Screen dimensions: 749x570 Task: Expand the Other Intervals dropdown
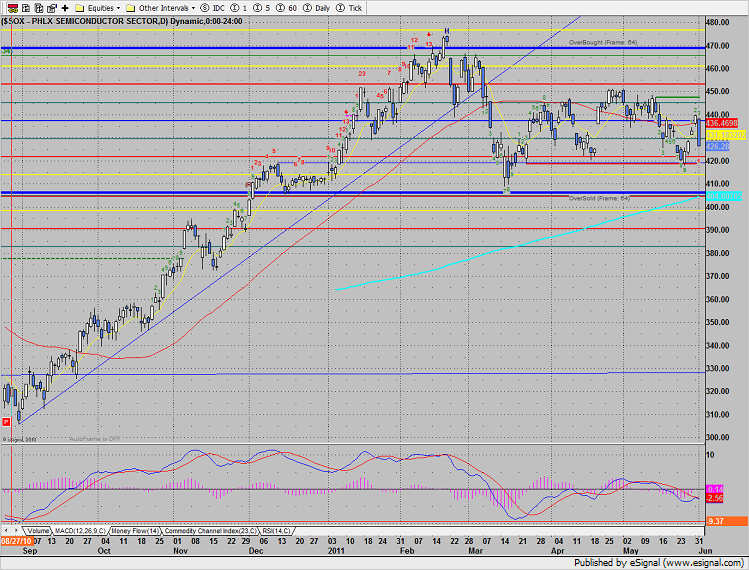(x=193, y=8)
